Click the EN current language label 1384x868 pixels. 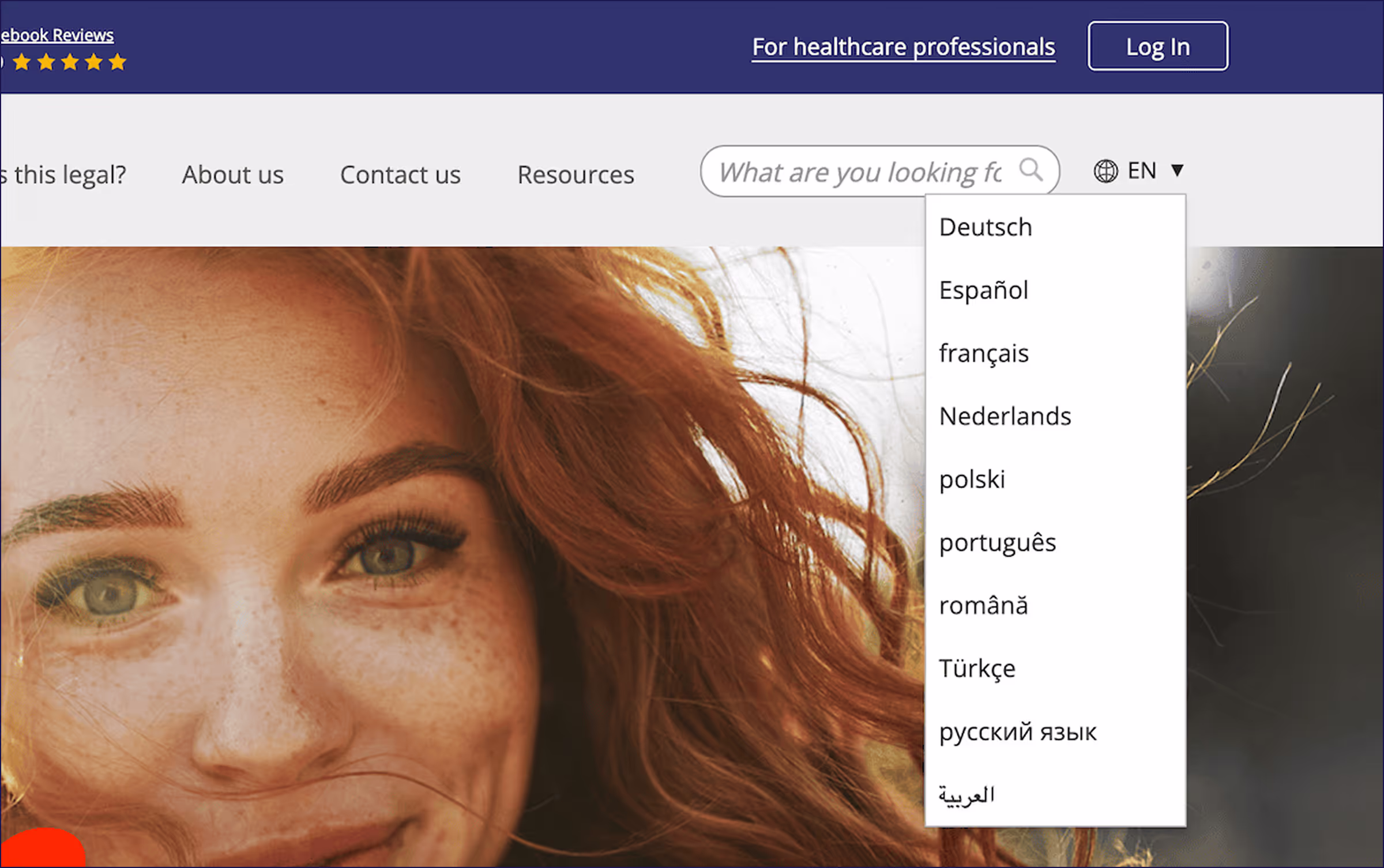coord(1142,171)
